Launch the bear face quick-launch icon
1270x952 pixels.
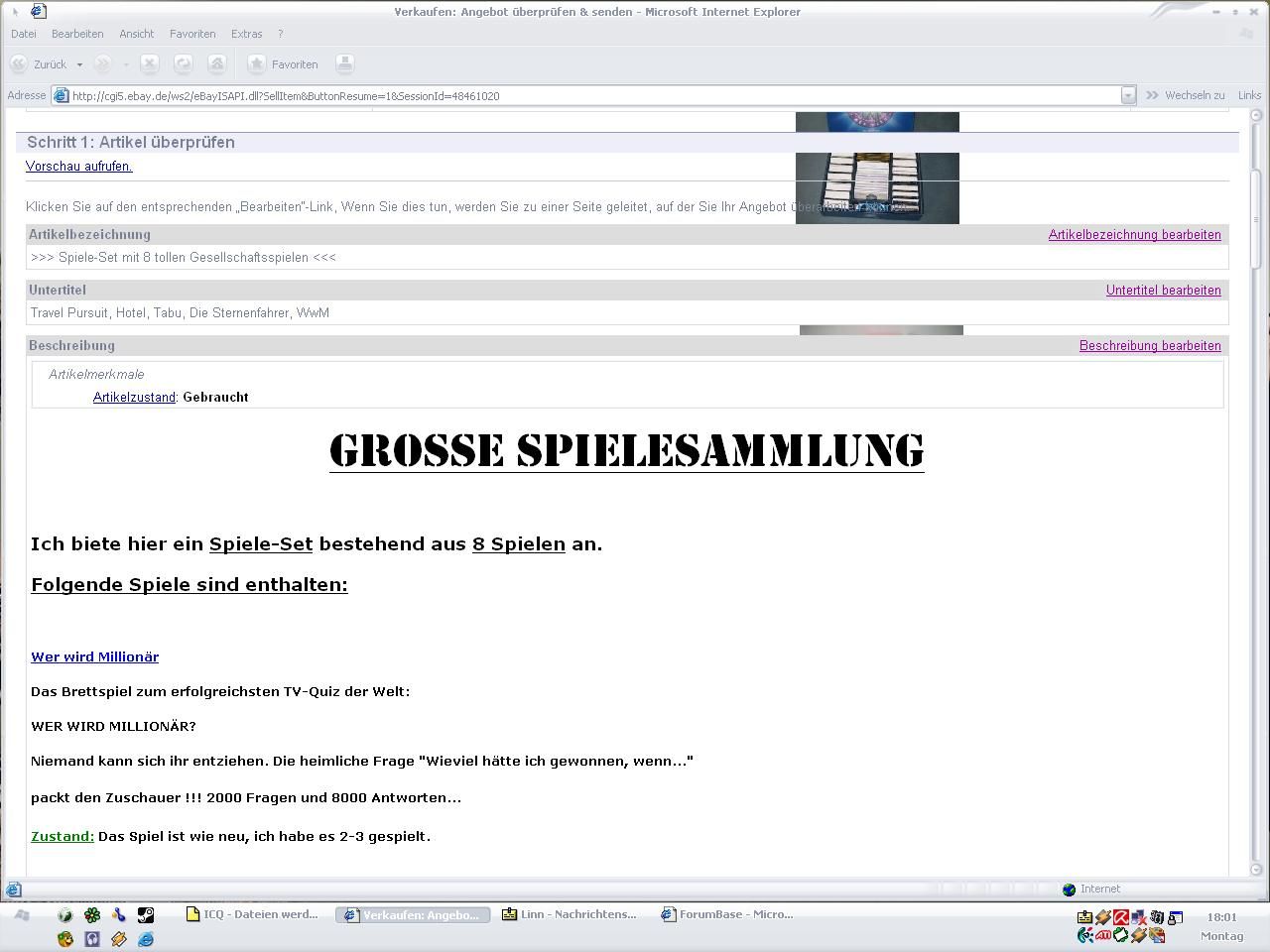[x=65, y=938]
